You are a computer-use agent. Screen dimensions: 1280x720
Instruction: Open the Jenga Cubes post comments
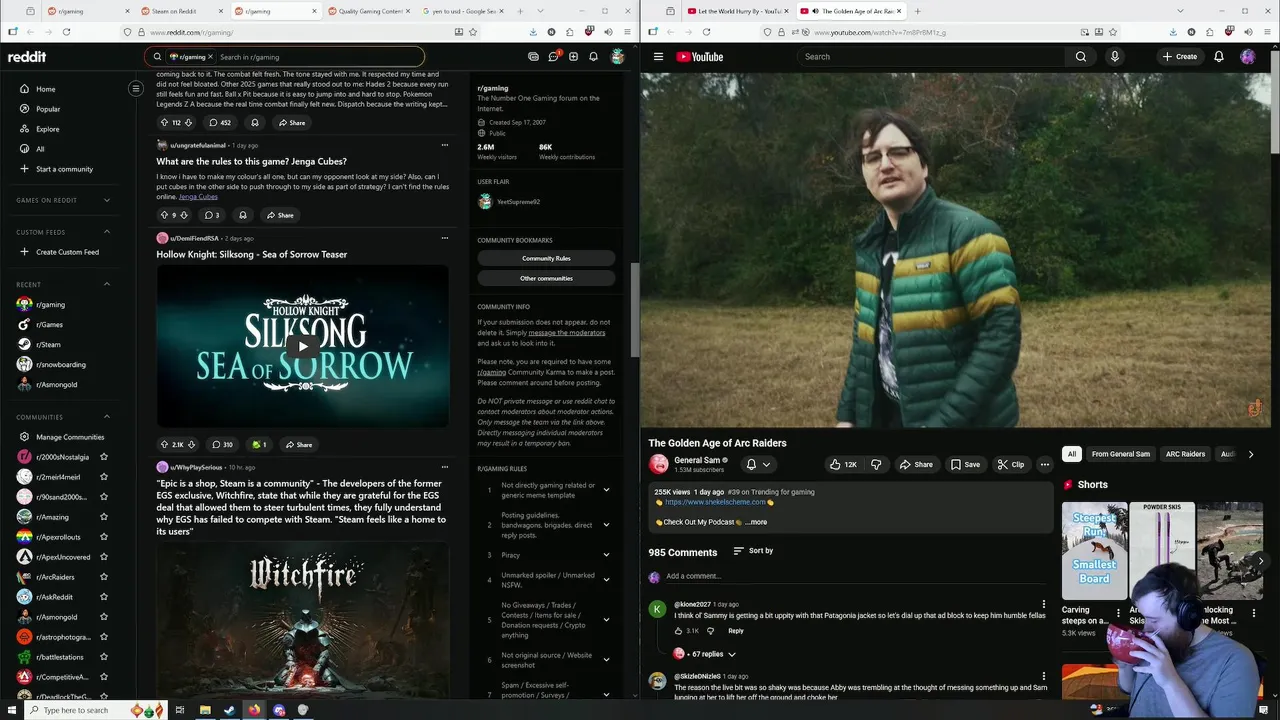tap(212, 215)
